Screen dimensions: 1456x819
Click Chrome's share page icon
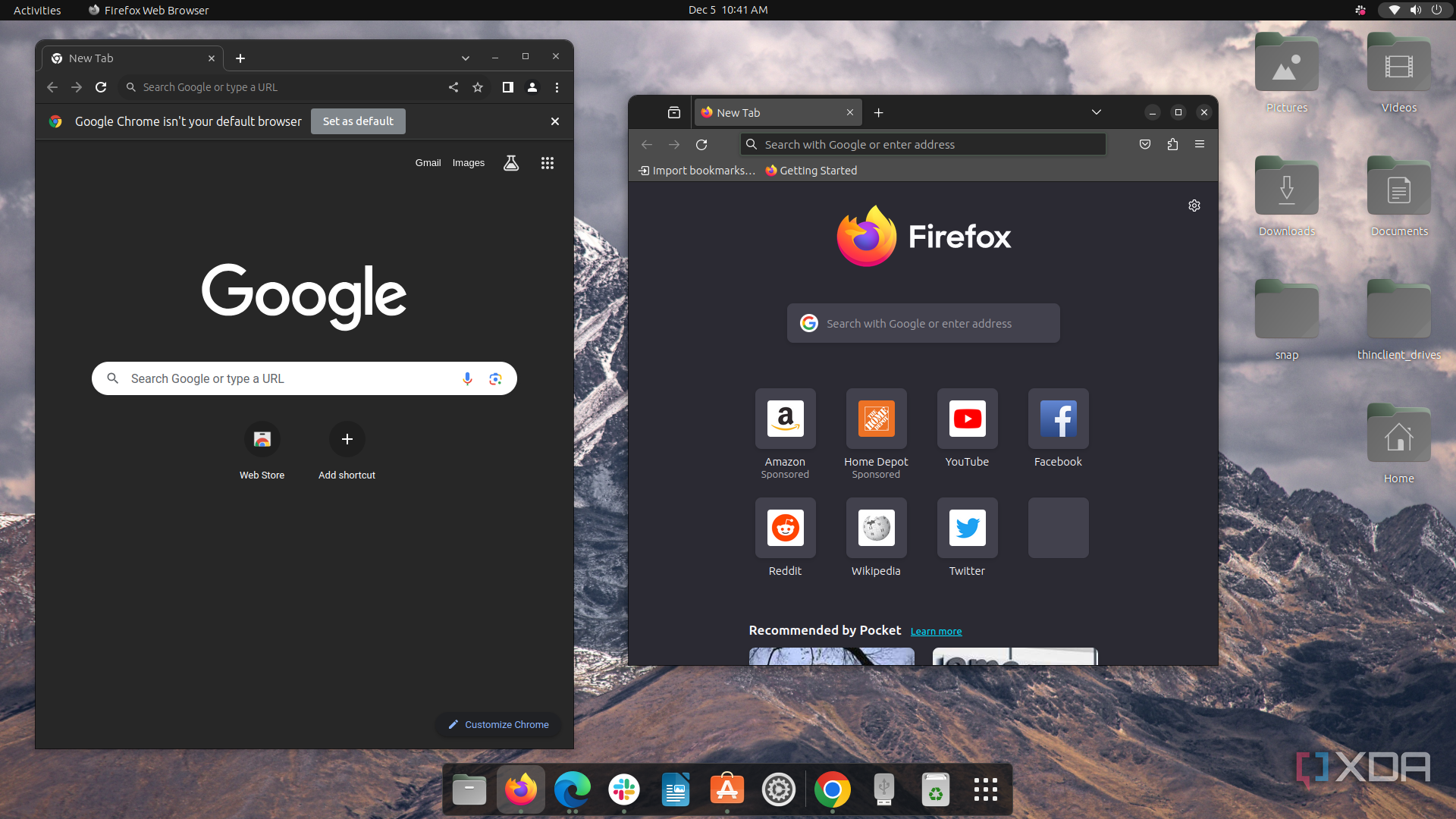tap(453, 87)
